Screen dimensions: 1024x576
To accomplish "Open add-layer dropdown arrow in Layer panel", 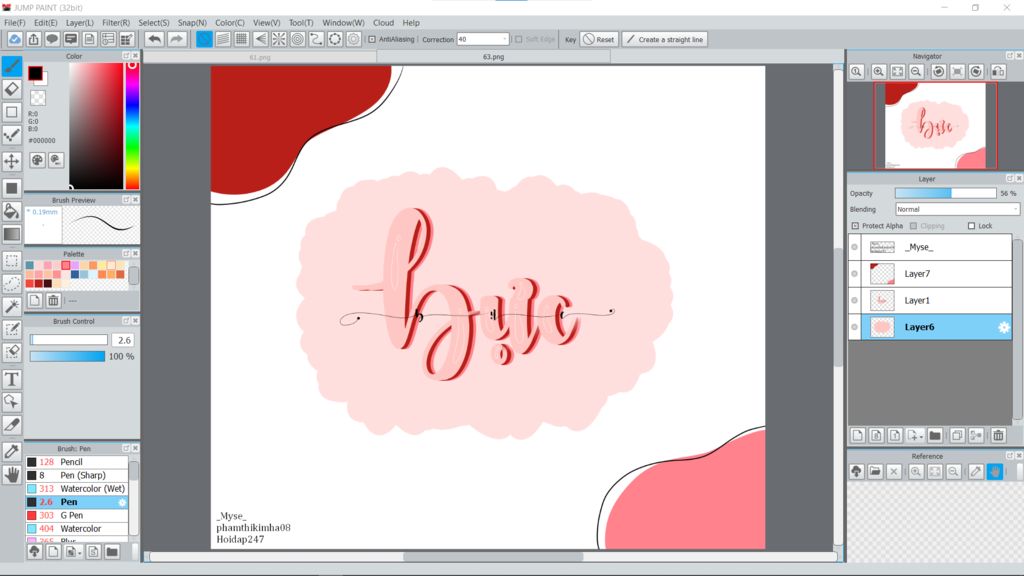I will [921, 436].
